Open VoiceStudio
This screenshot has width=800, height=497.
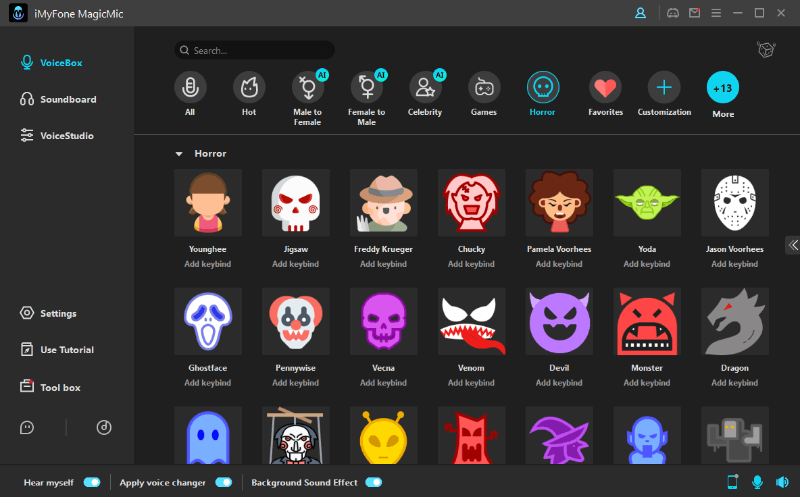[57, 136]
